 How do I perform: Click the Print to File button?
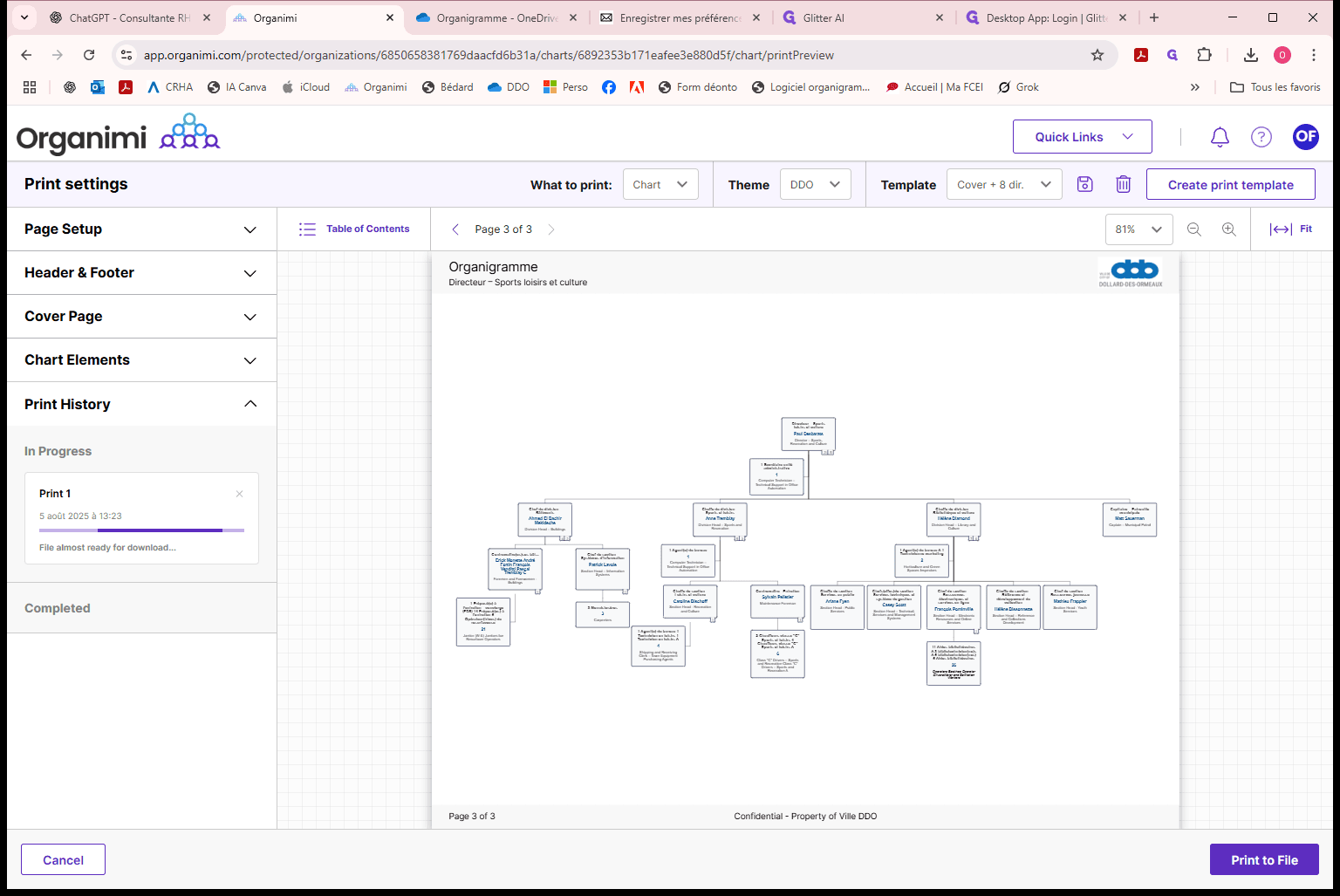(x=1264, y=859)
